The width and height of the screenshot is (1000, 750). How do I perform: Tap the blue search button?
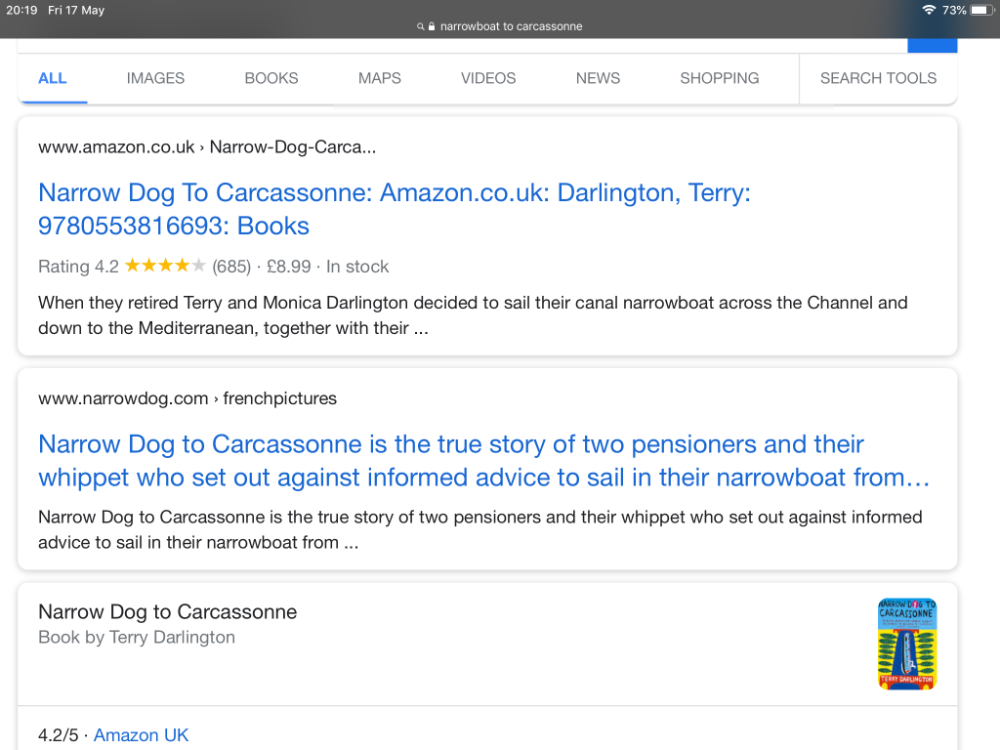(x=932, y=45)
